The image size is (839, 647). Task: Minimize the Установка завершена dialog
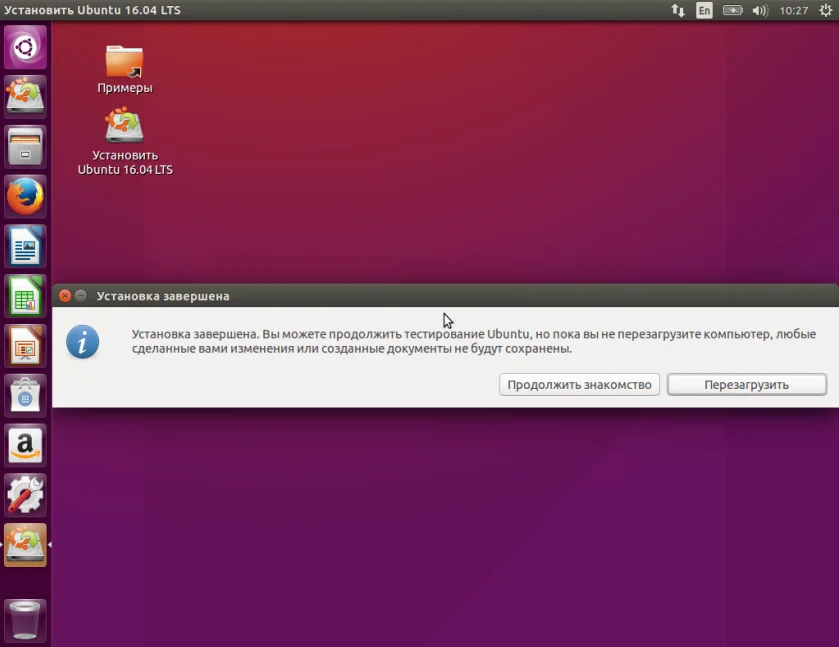click(x=81, y=295)
